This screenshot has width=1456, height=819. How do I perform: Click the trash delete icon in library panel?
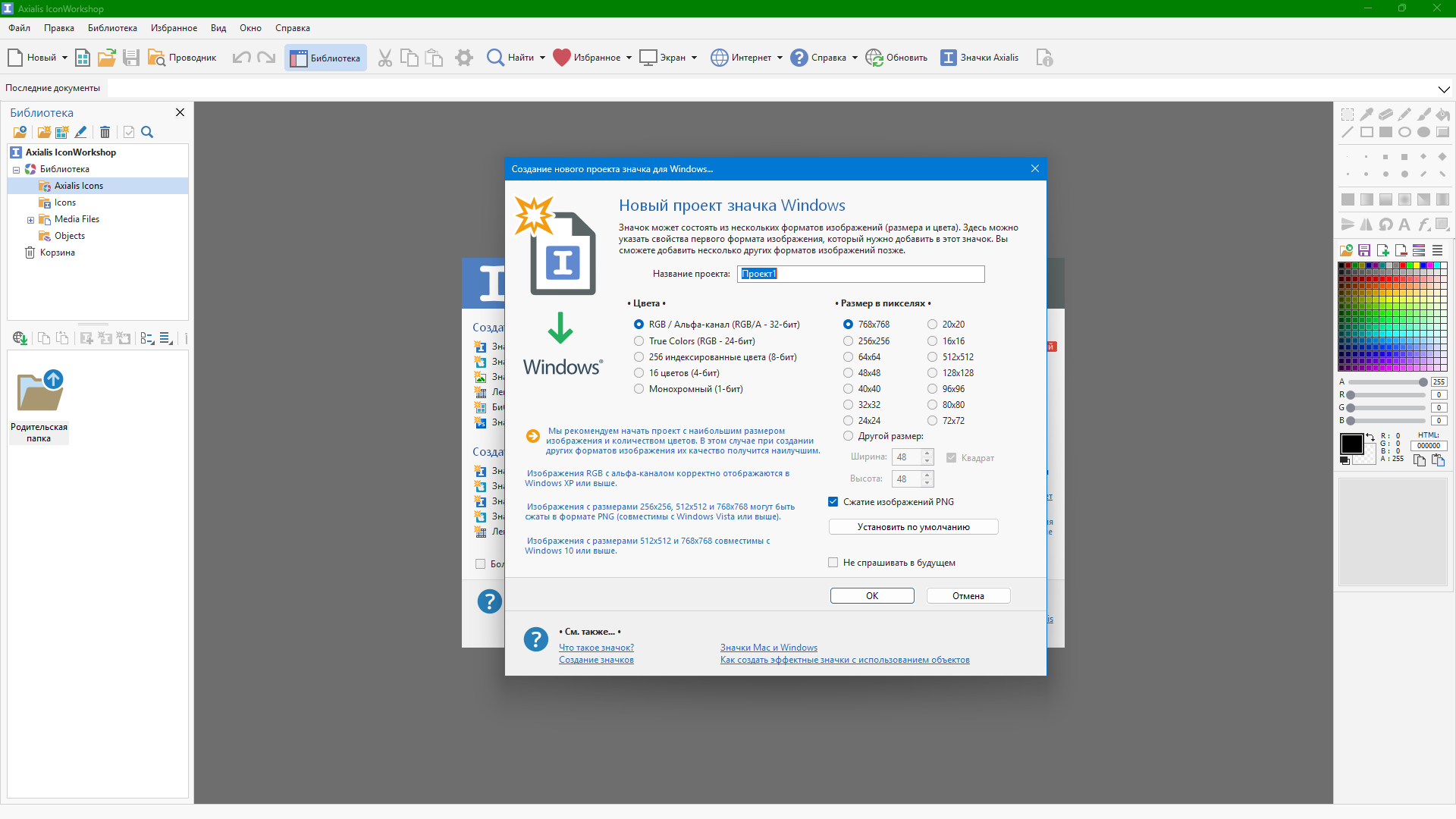(105, 132)
